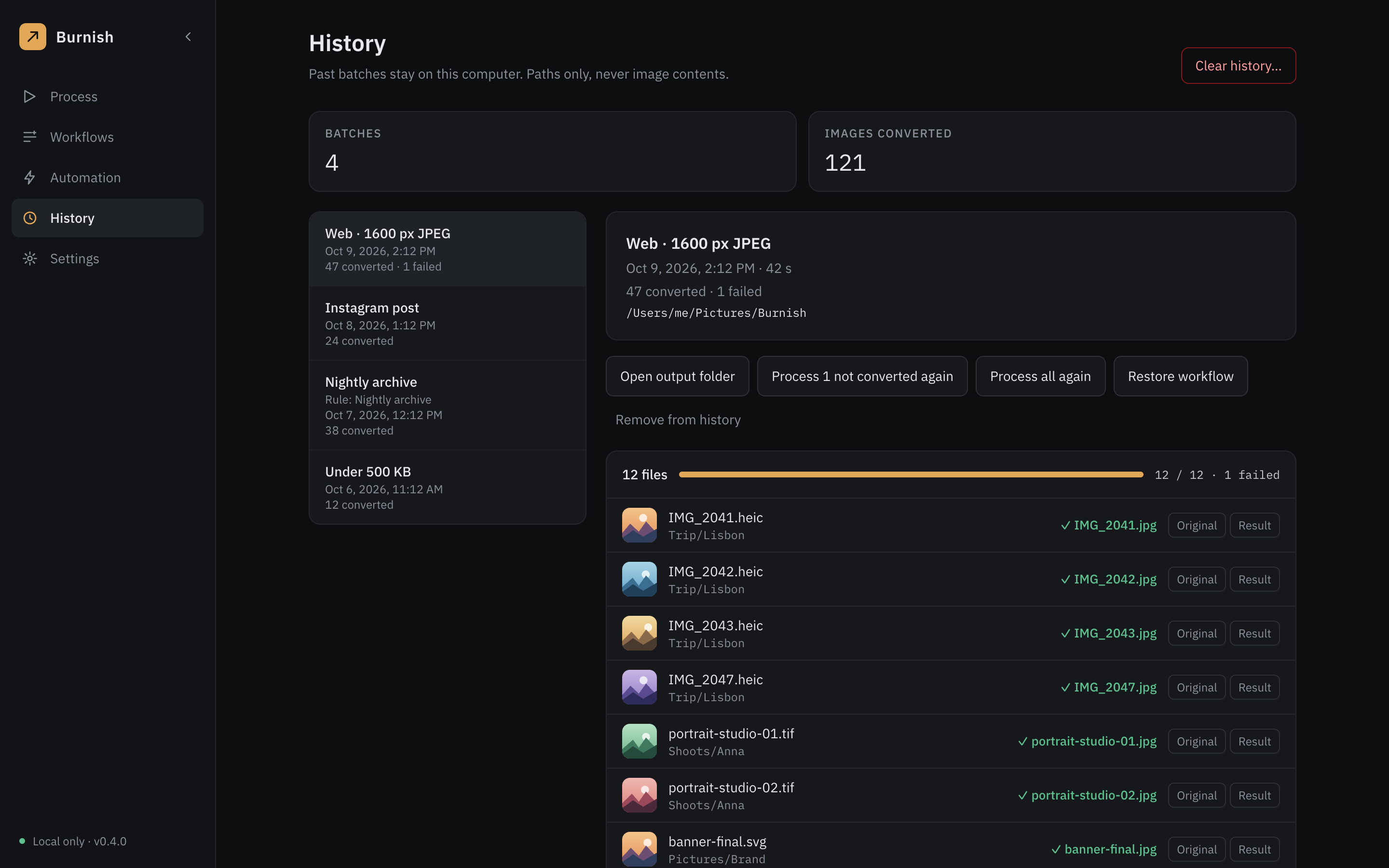Screen dimensions: 1389x868
Task: Show Original for IMG_2047.heic
Action: click(1197, 687)
